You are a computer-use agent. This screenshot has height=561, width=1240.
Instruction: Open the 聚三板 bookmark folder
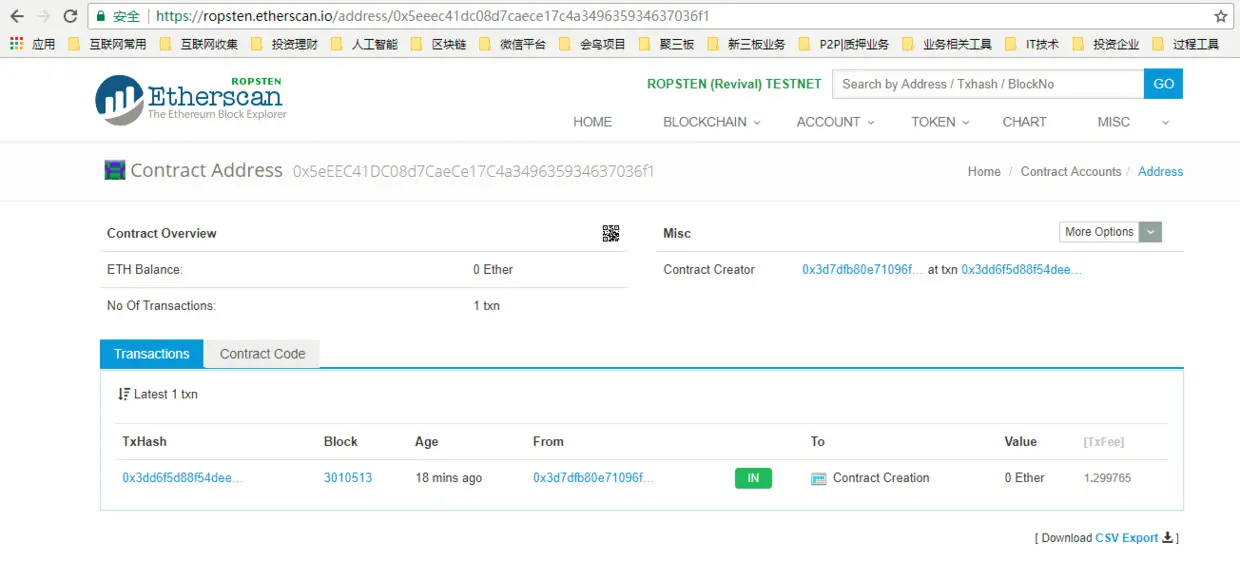[667, 44]
